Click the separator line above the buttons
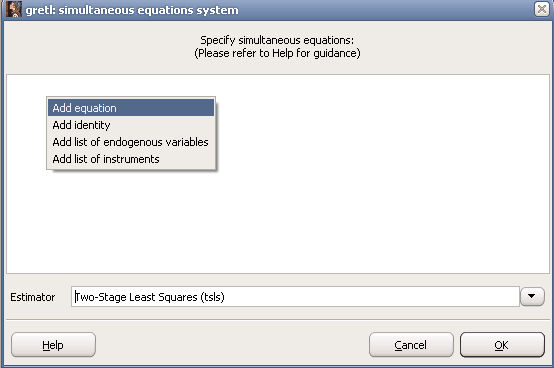554x368 pixels. pyautogui.click(x=277, y=320)
